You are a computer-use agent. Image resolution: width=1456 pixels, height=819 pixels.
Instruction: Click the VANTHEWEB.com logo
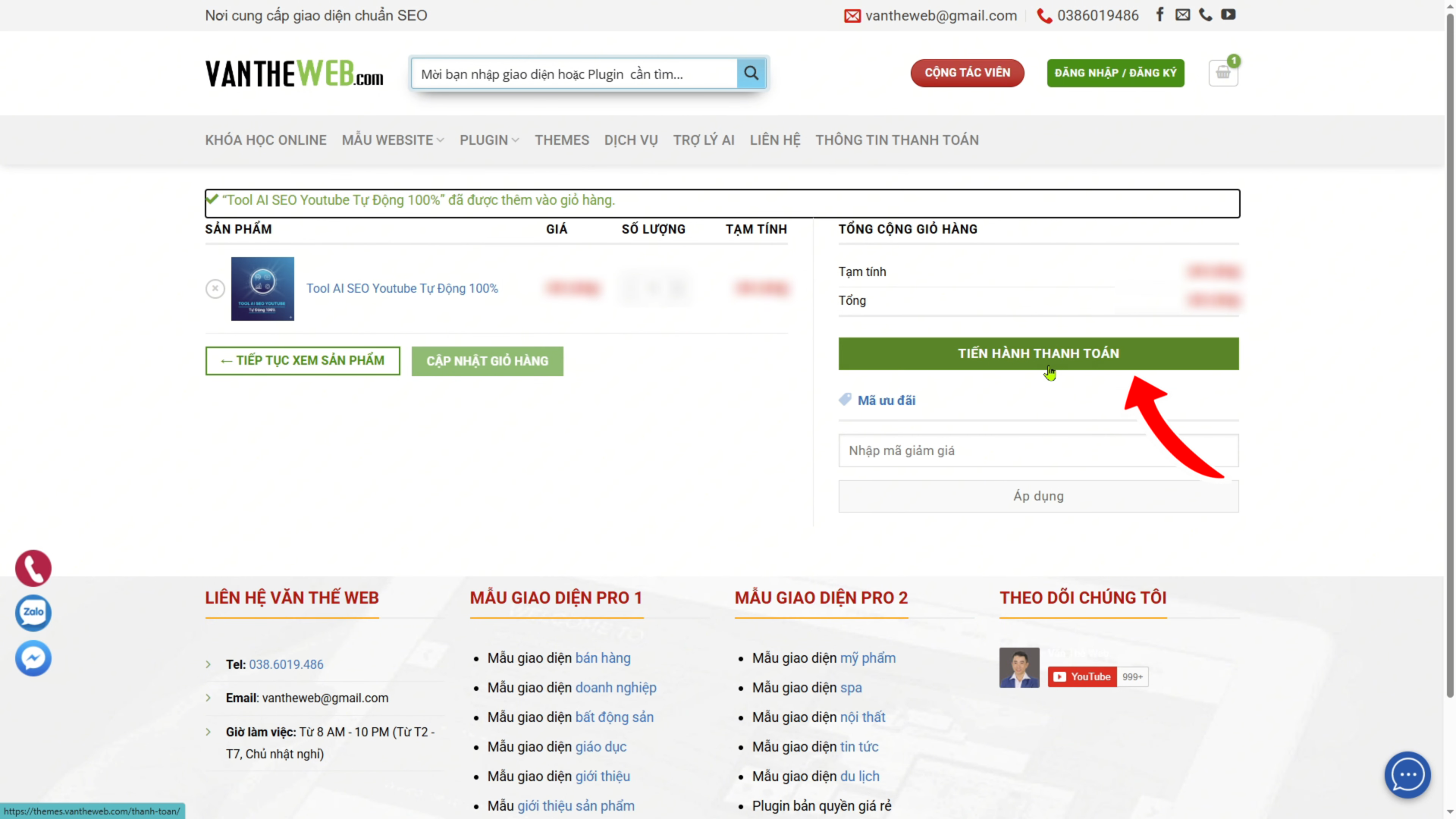click(294, 74)
